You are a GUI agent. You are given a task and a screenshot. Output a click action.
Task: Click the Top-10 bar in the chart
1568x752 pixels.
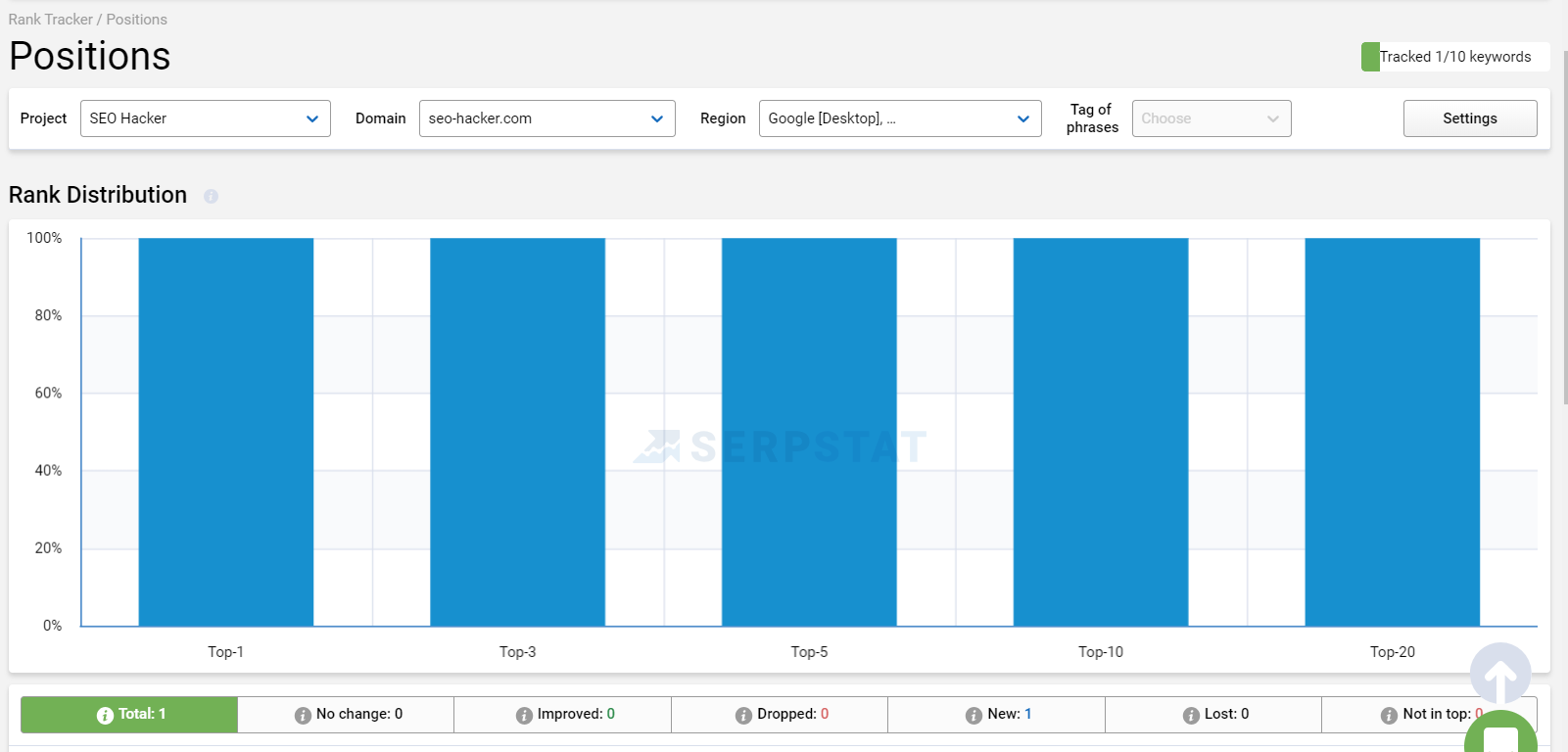pyautogui.click(x=1100, y=432)
